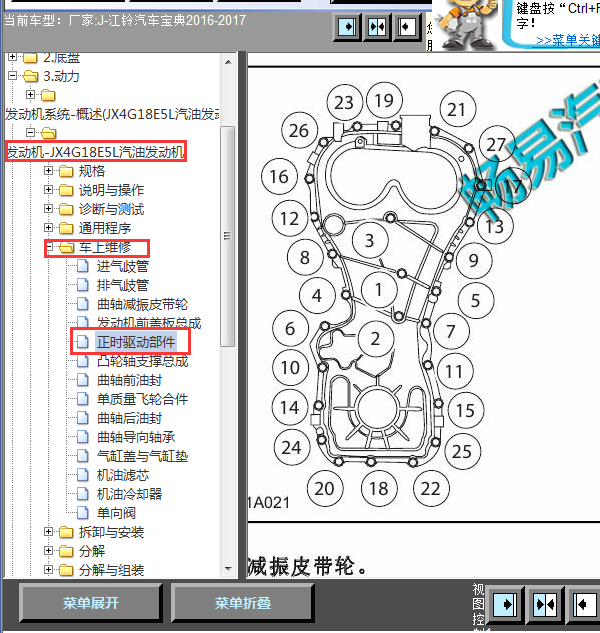Click the 单质量飞轮合件 document icon
Image resolution: width=600 pixels, height=633 pixels.
pos(83,399)
